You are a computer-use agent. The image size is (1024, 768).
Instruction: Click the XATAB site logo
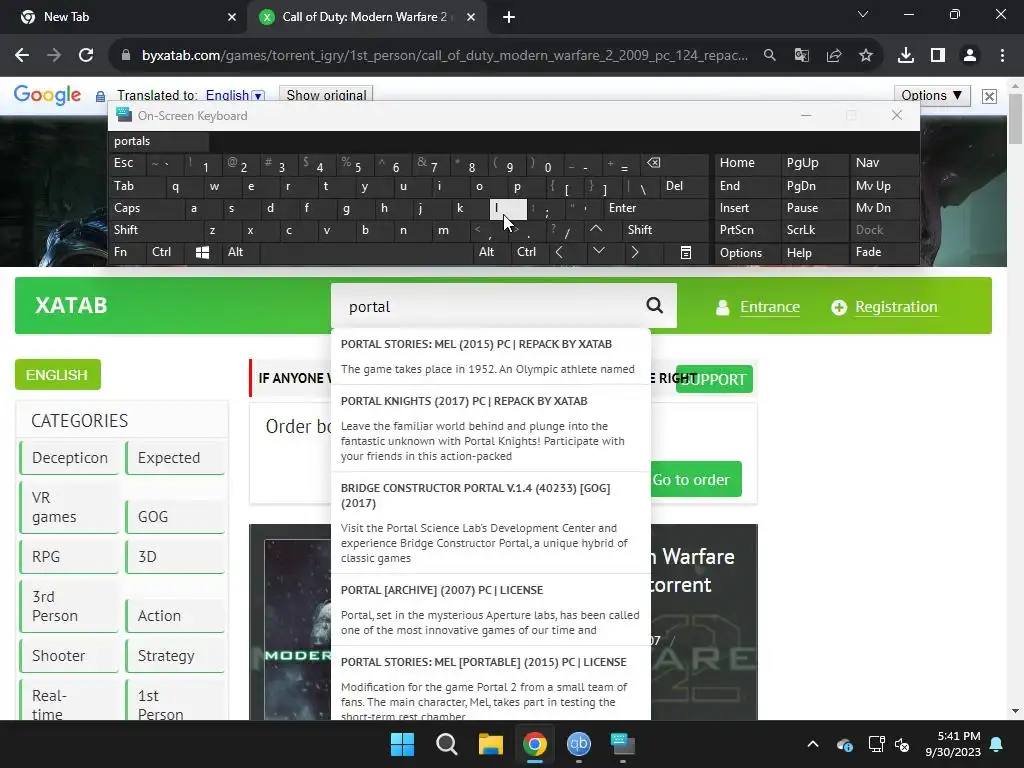tap(71, 306)
